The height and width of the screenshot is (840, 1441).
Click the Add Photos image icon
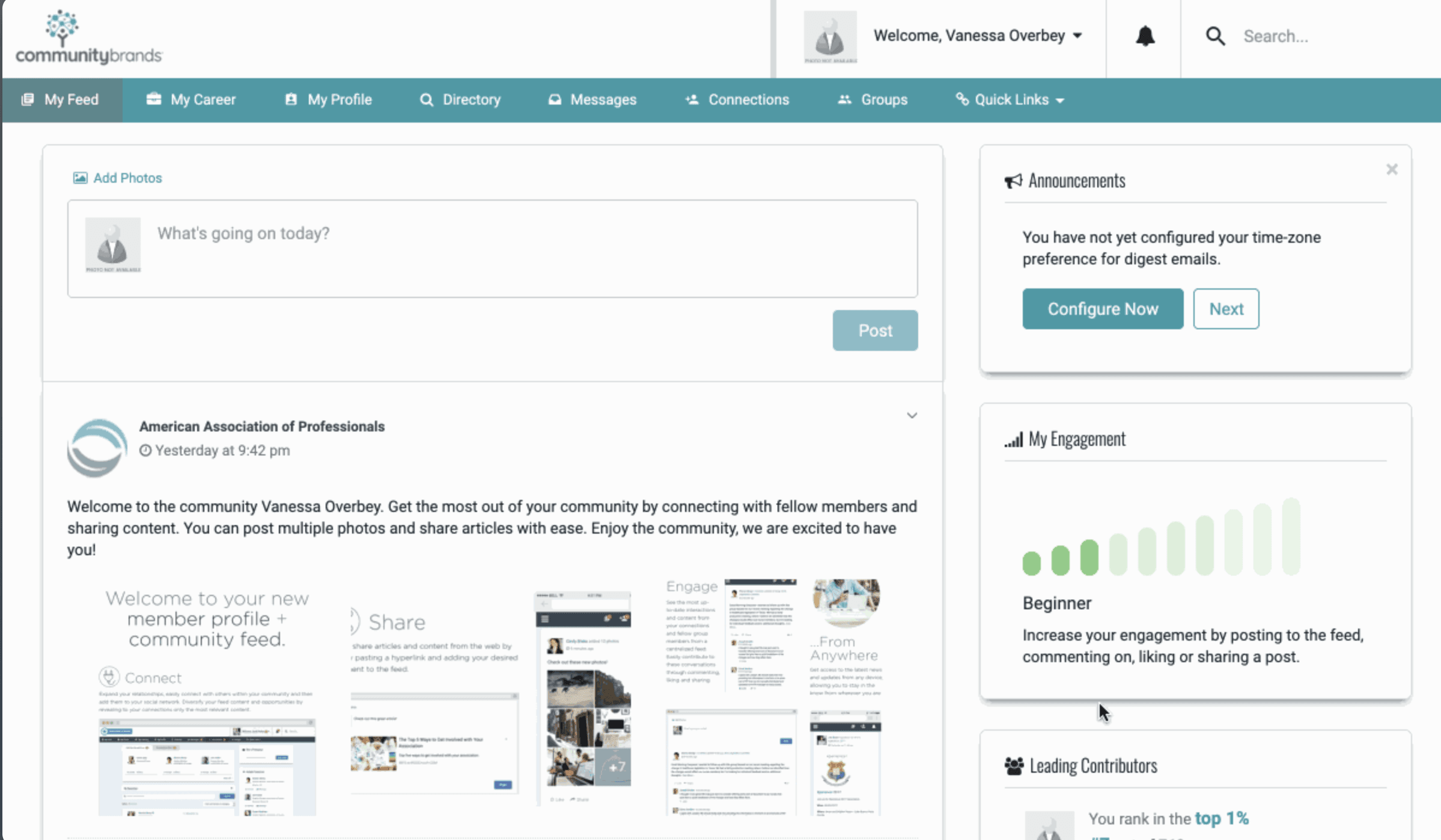(80, 178)
